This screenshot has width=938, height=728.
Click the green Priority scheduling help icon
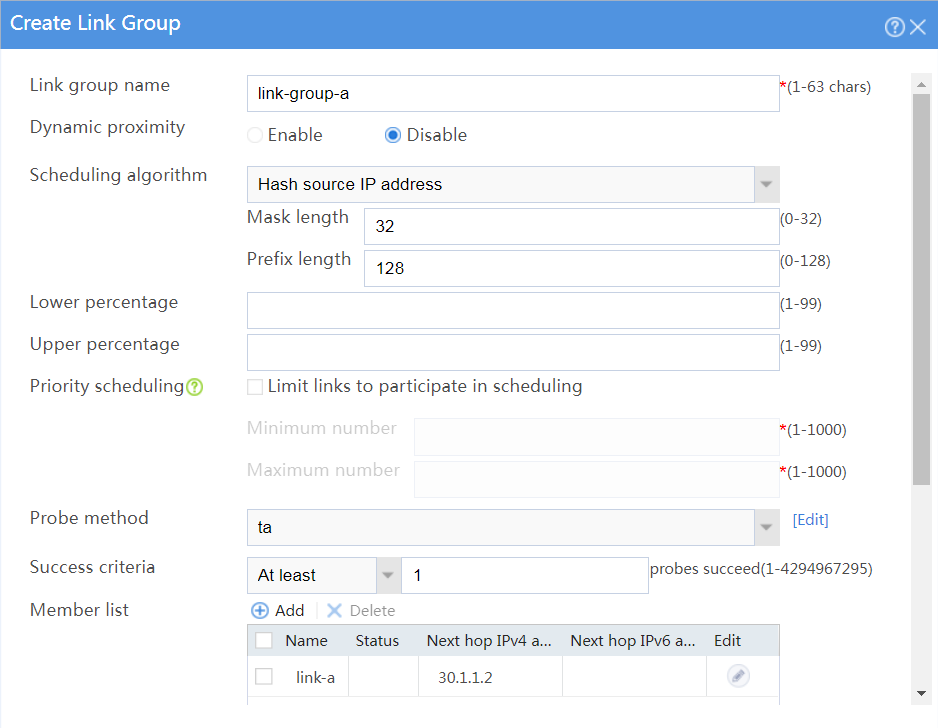point(194,387)
